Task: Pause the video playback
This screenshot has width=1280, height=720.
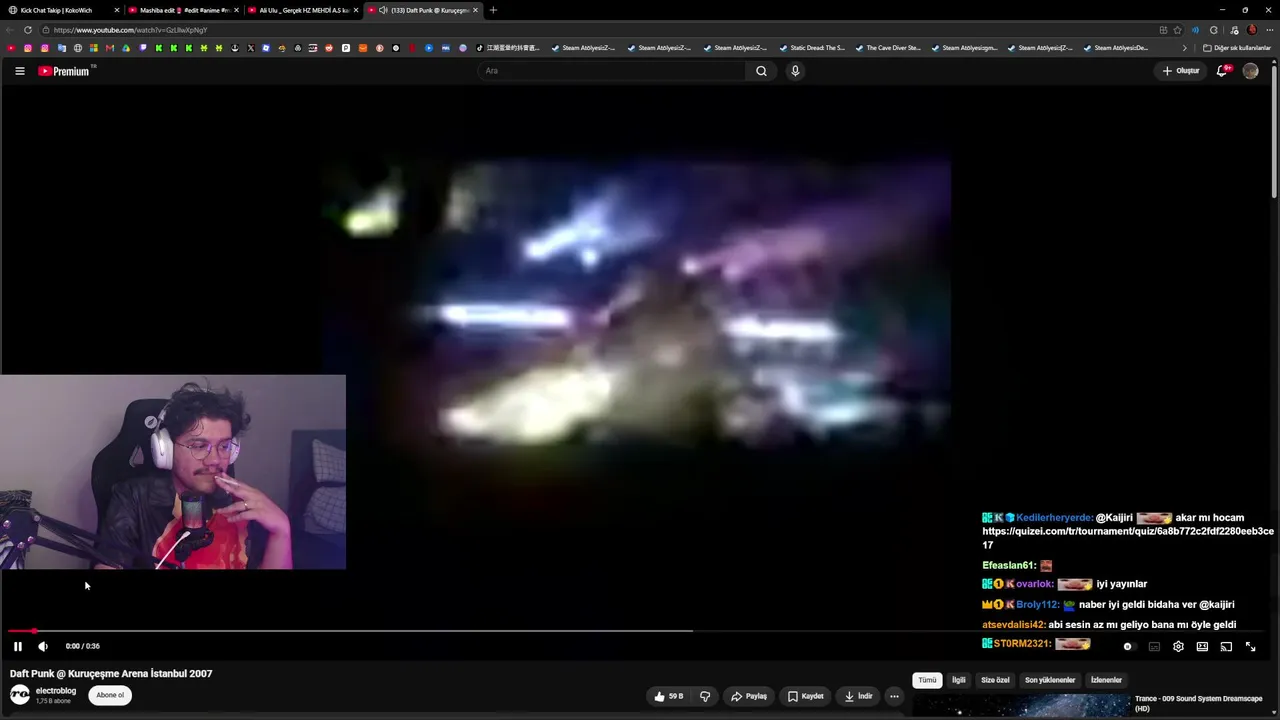Action: 17,646
